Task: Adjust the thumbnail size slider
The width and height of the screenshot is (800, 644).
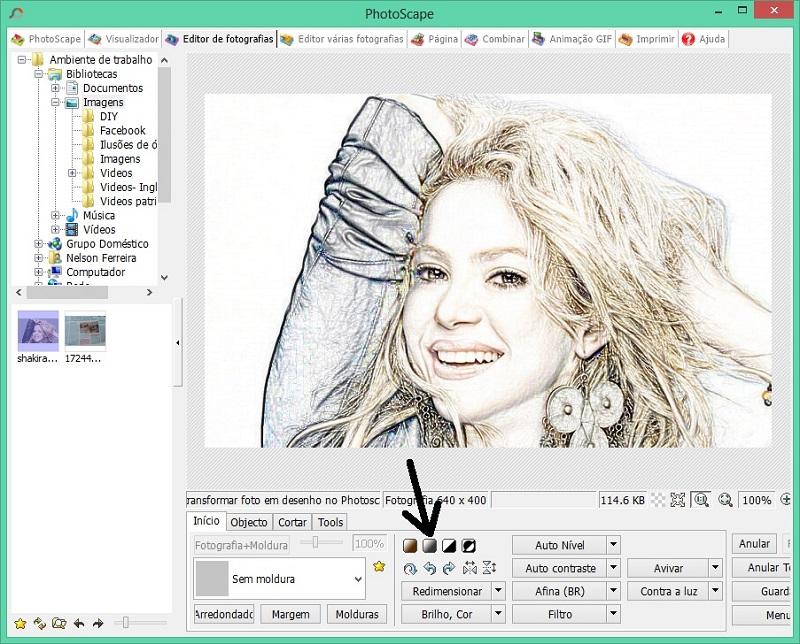Action: (126, 623)
